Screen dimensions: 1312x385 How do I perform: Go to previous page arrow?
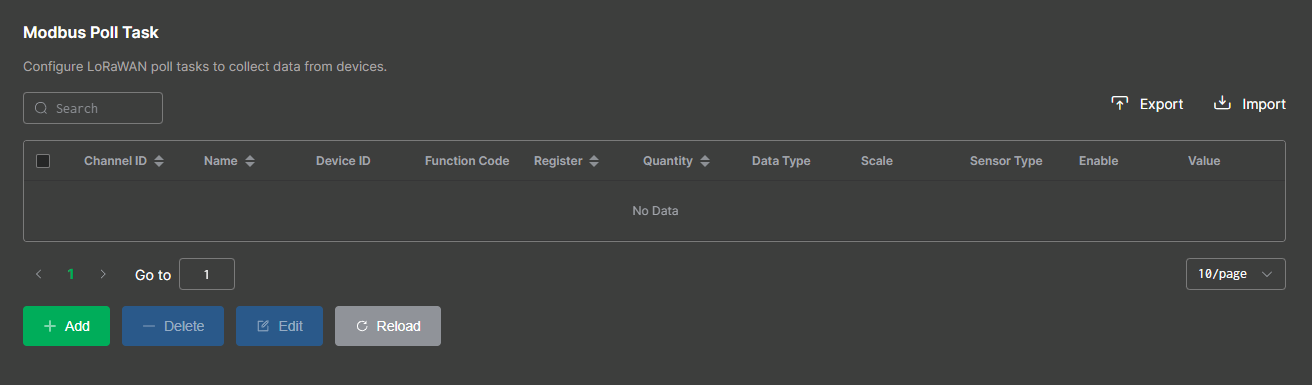click(39, 273)
